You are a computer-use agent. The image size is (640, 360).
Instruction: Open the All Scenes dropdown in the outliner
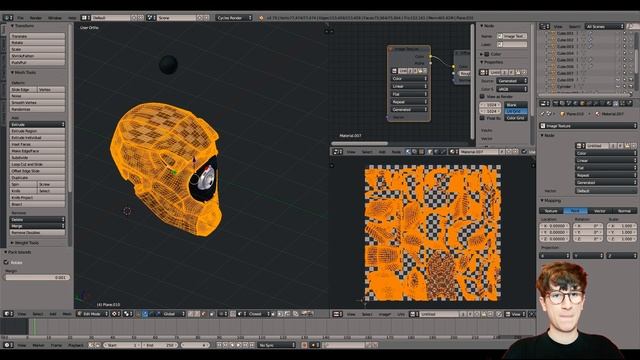604,27
